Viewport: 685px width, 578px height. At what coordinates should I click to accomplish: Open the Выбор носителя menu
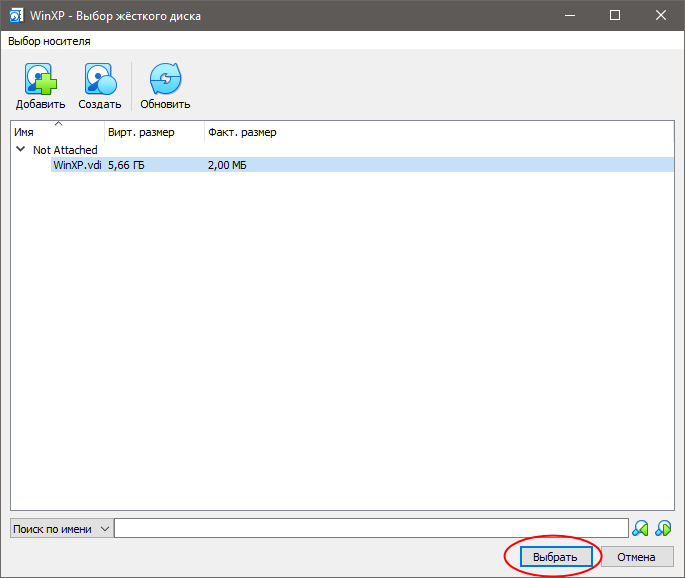pos(49,41)
